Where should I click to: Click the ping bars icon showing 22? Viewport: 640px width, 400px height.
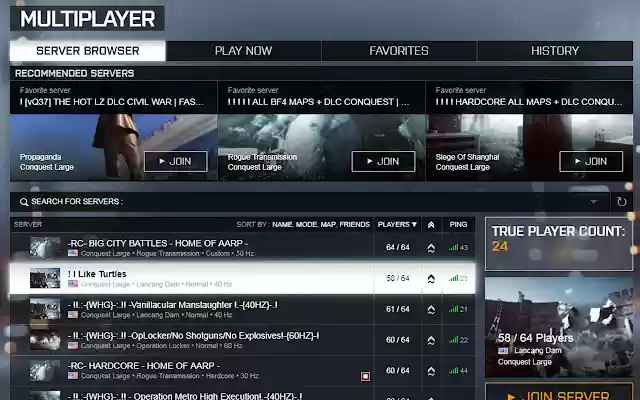(453, 340)
